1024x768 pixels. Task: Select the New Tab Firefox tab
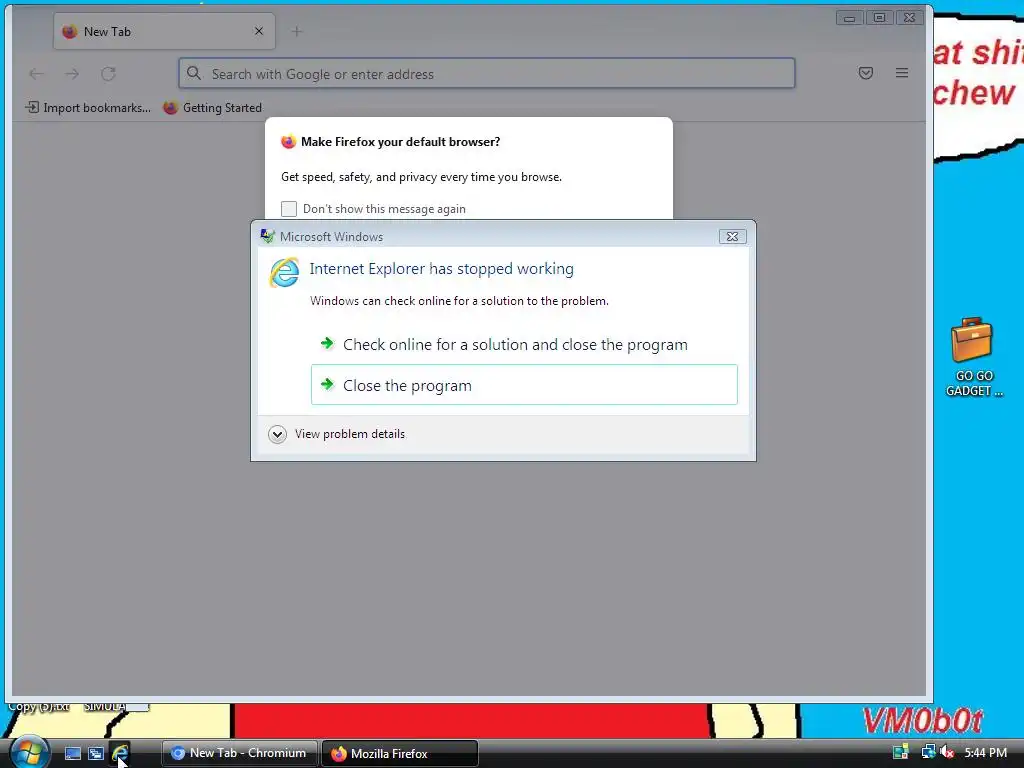(x=164, y=31)
